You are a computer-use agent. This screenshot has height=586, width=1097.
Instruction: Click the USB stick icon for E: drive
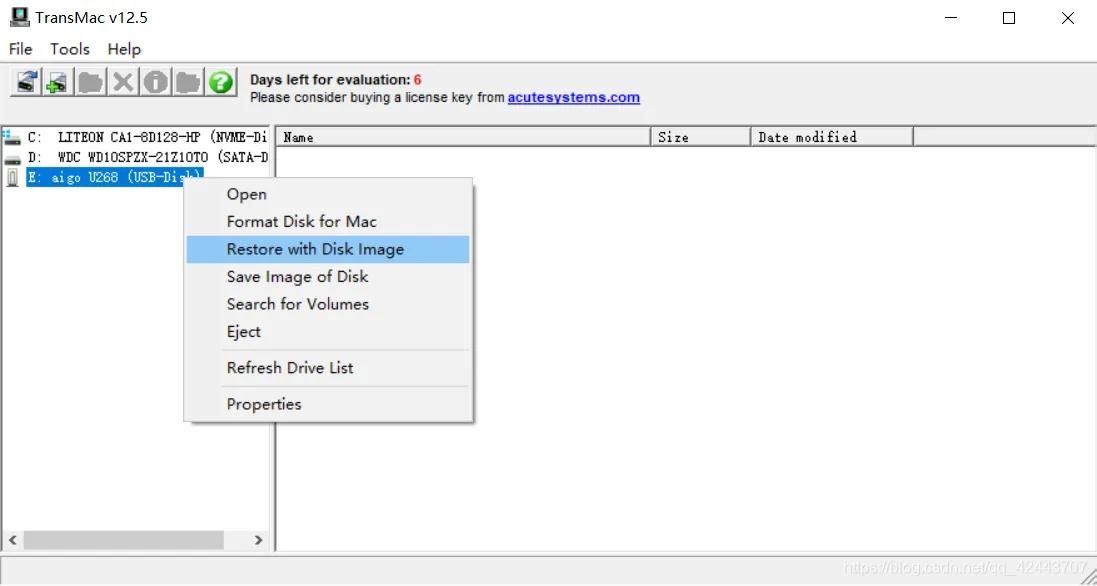(x=12, y=178)
